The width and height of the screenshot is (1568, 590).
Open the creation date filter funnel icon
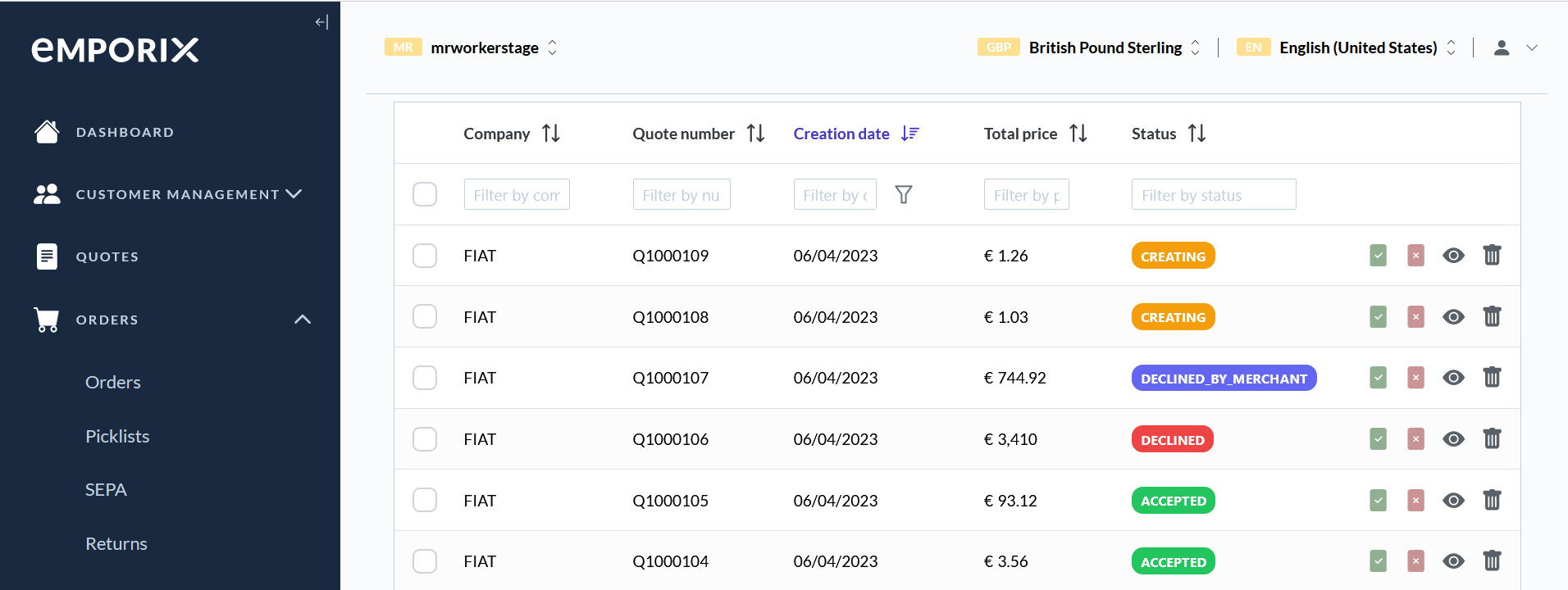[x=903, y=195]
